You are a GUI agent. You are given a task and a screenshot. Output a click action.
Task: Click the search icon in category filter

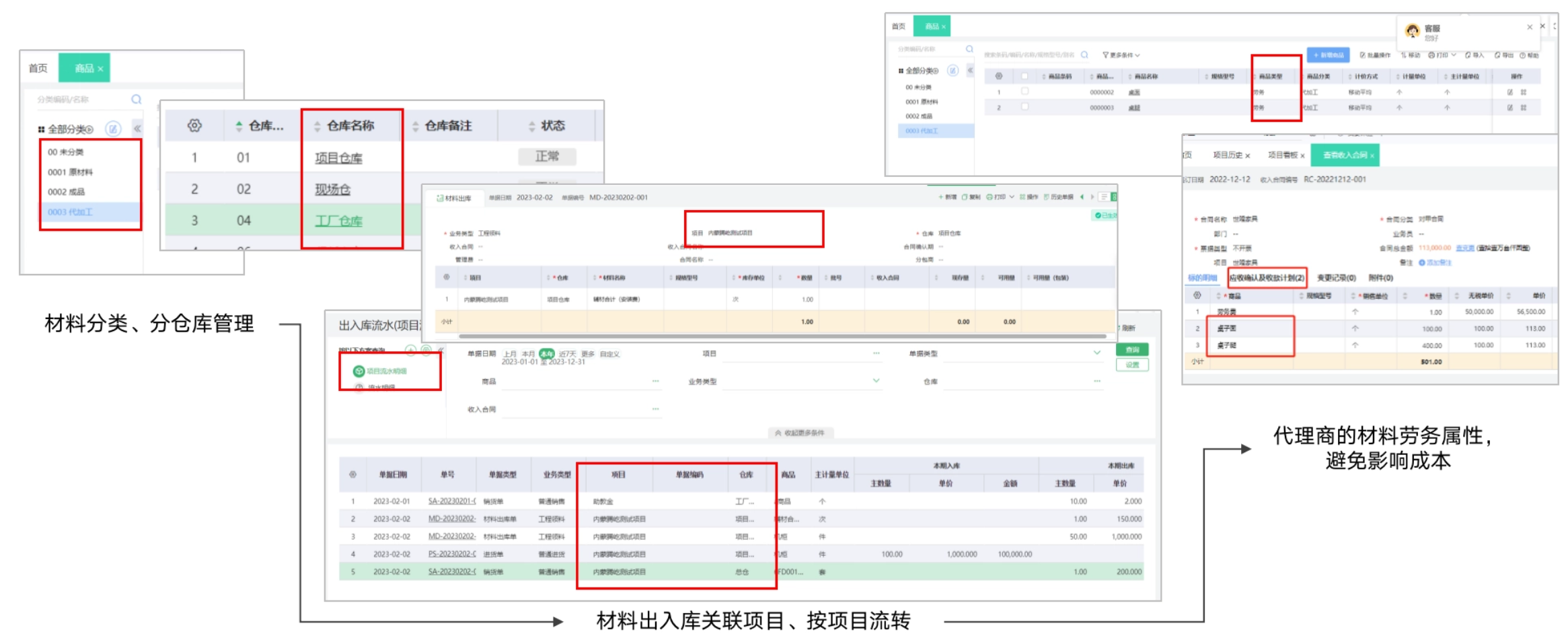point(137,100)
